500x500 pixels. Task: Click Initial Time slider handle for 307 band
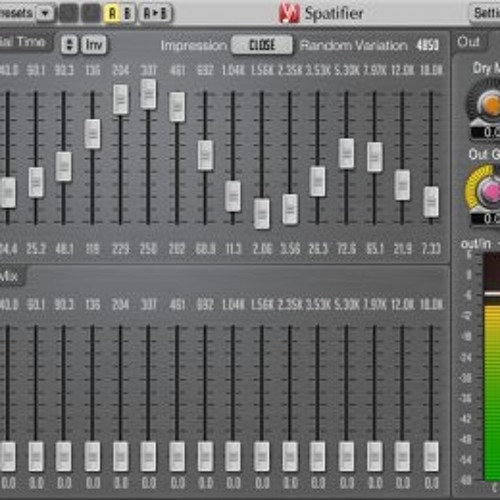(148, 94)
